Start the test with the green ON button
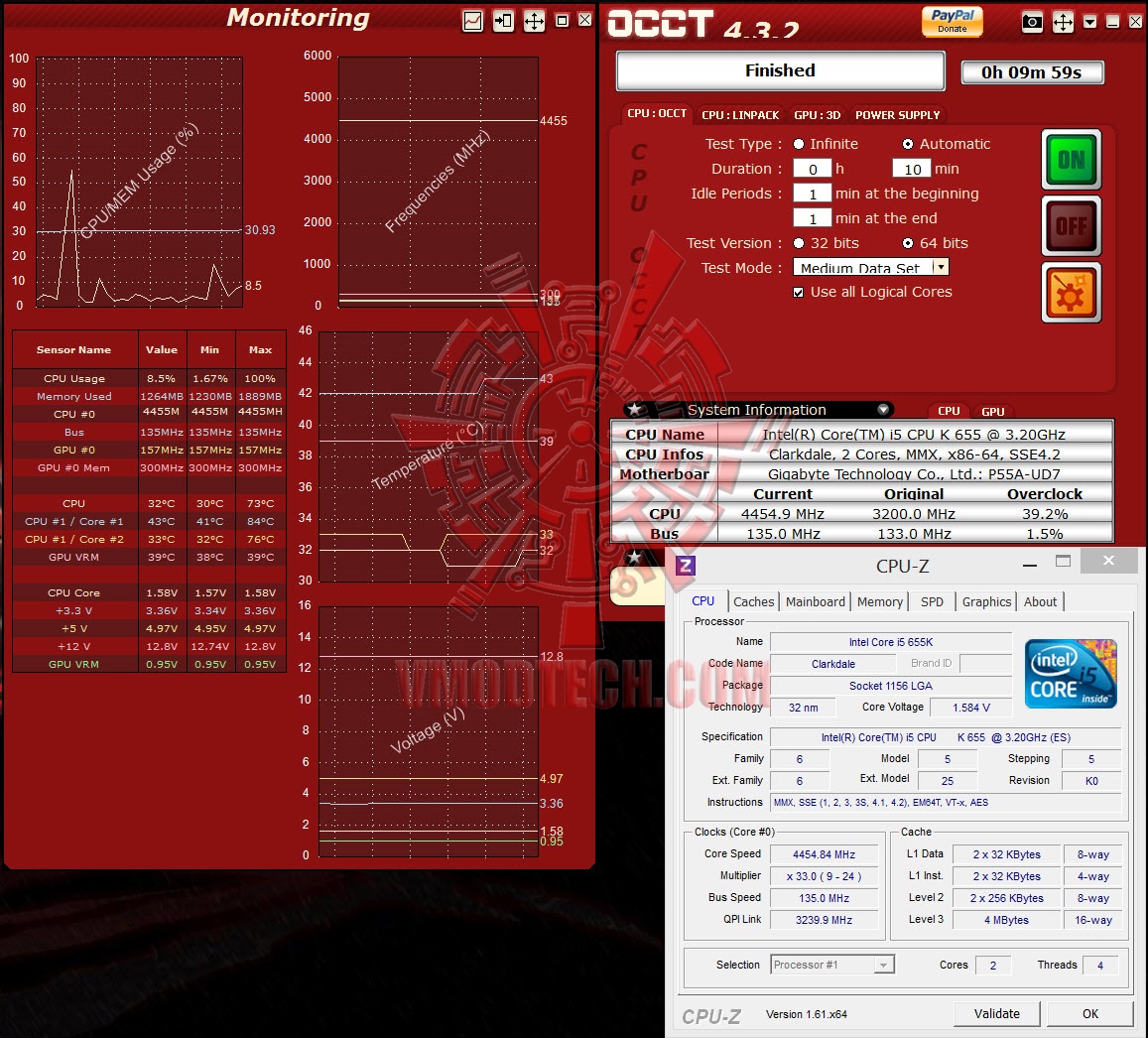The image size is (1148, 1038). click(1072, 160)
